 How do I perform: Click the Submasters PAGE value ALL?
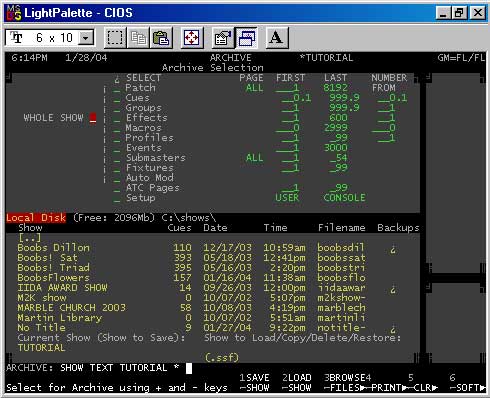(254, 158)
